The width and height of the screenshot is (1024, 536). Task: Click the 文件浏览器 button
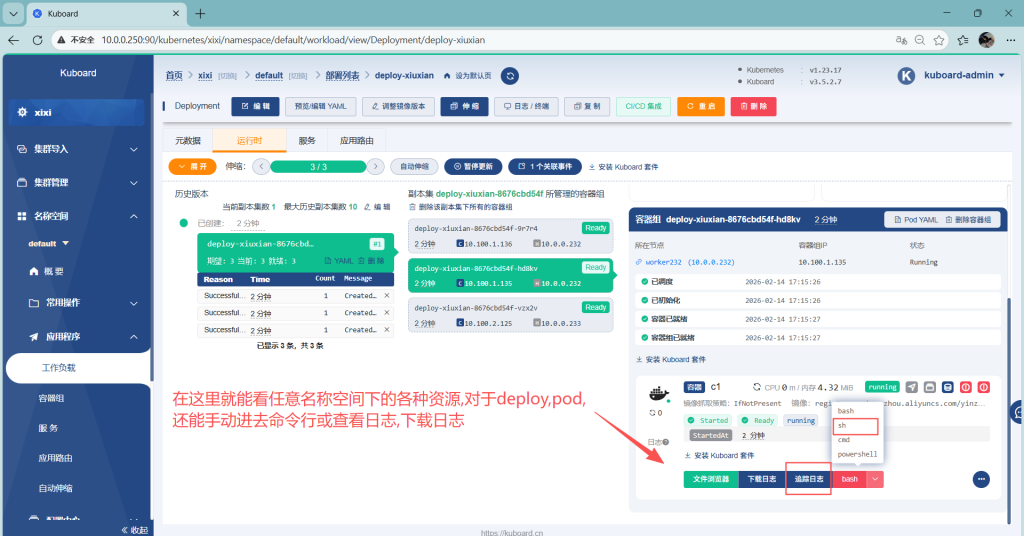click(710, 479)
